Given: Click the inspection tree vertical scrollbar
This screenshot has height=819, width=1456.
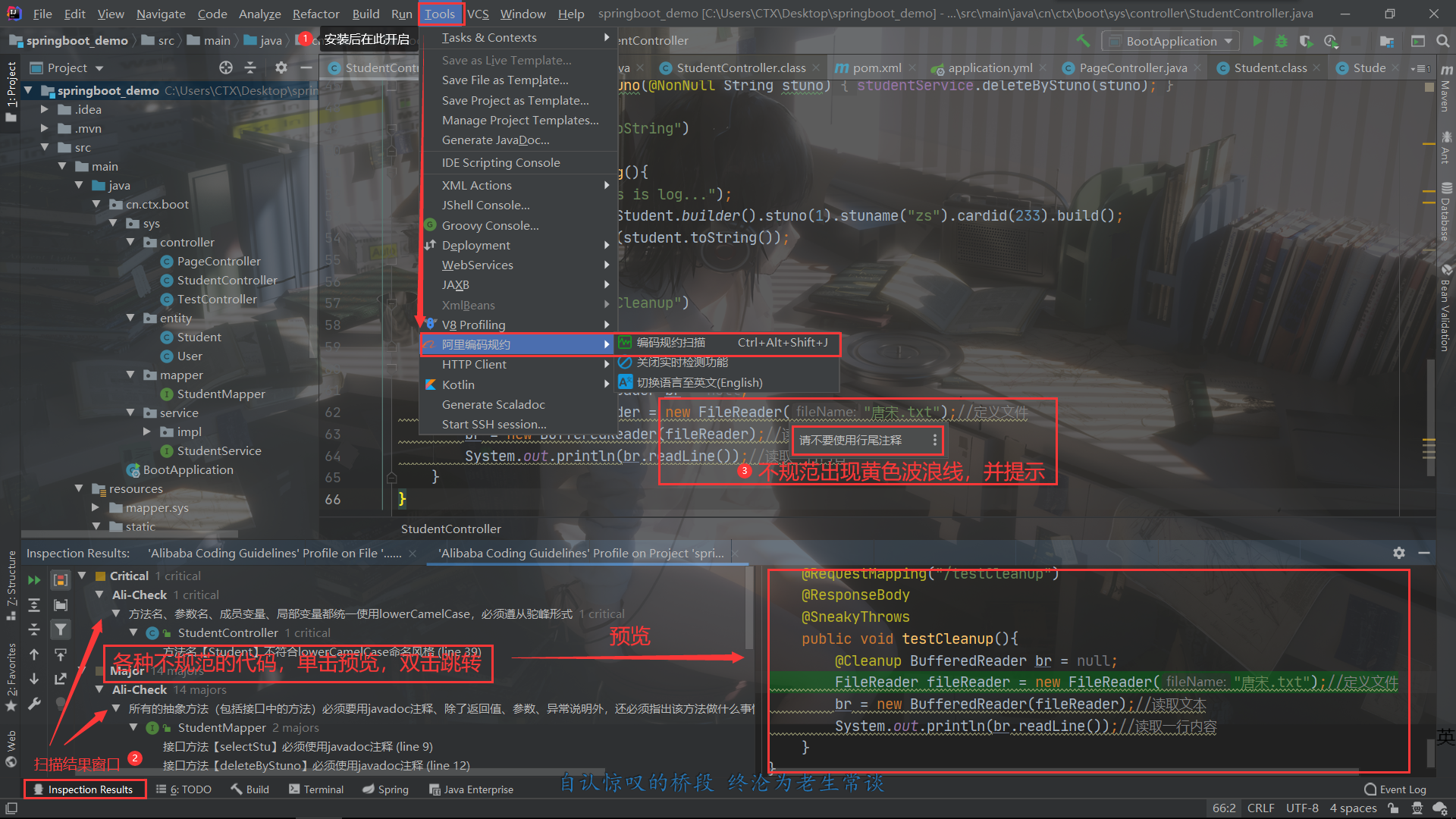Looking at the screenshot, I should tap(750, 609).
